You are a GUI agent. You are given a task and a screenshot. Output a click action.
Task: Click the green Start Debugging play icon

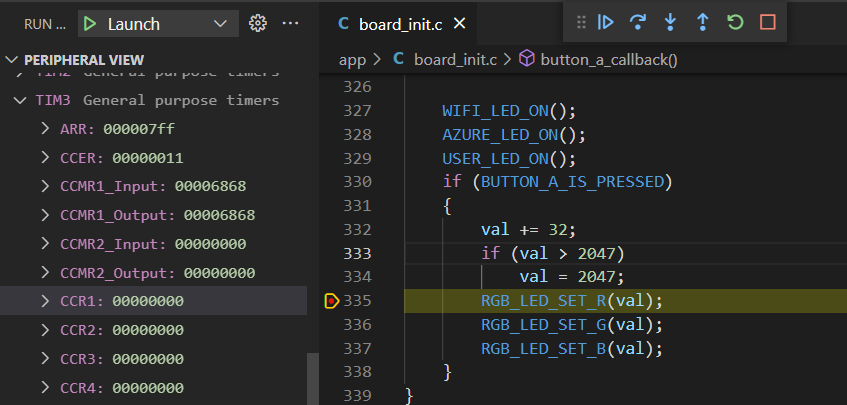(89, 23)
